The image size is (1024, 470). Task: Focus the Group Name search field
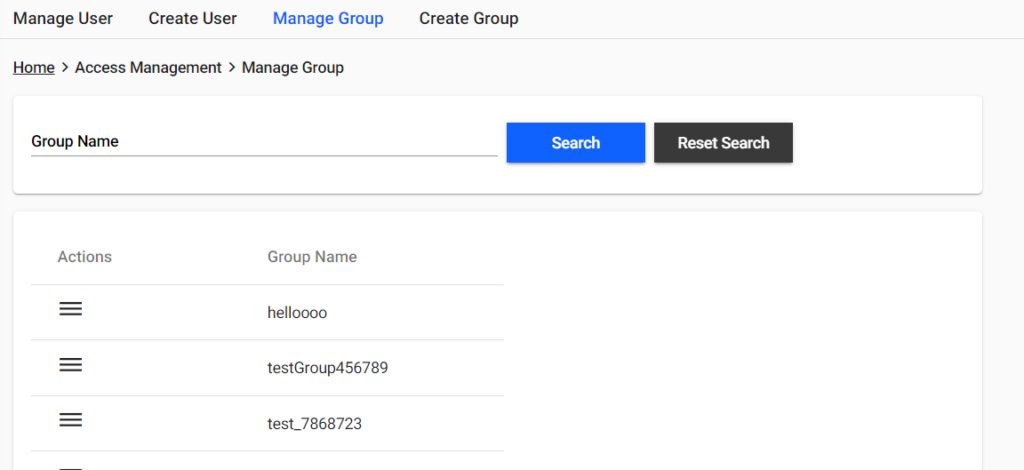pos(264,142)
